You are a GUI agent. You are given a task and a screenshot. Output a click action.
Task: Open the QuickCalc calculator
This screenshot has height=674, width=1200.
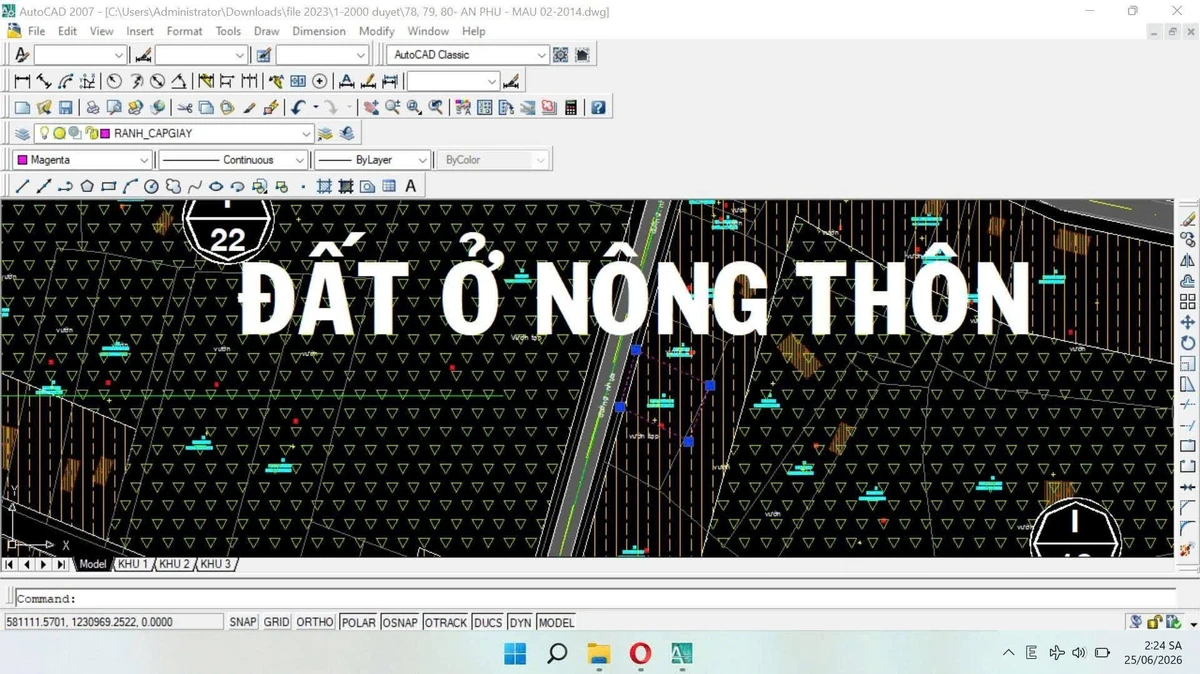tap(571, 107)
